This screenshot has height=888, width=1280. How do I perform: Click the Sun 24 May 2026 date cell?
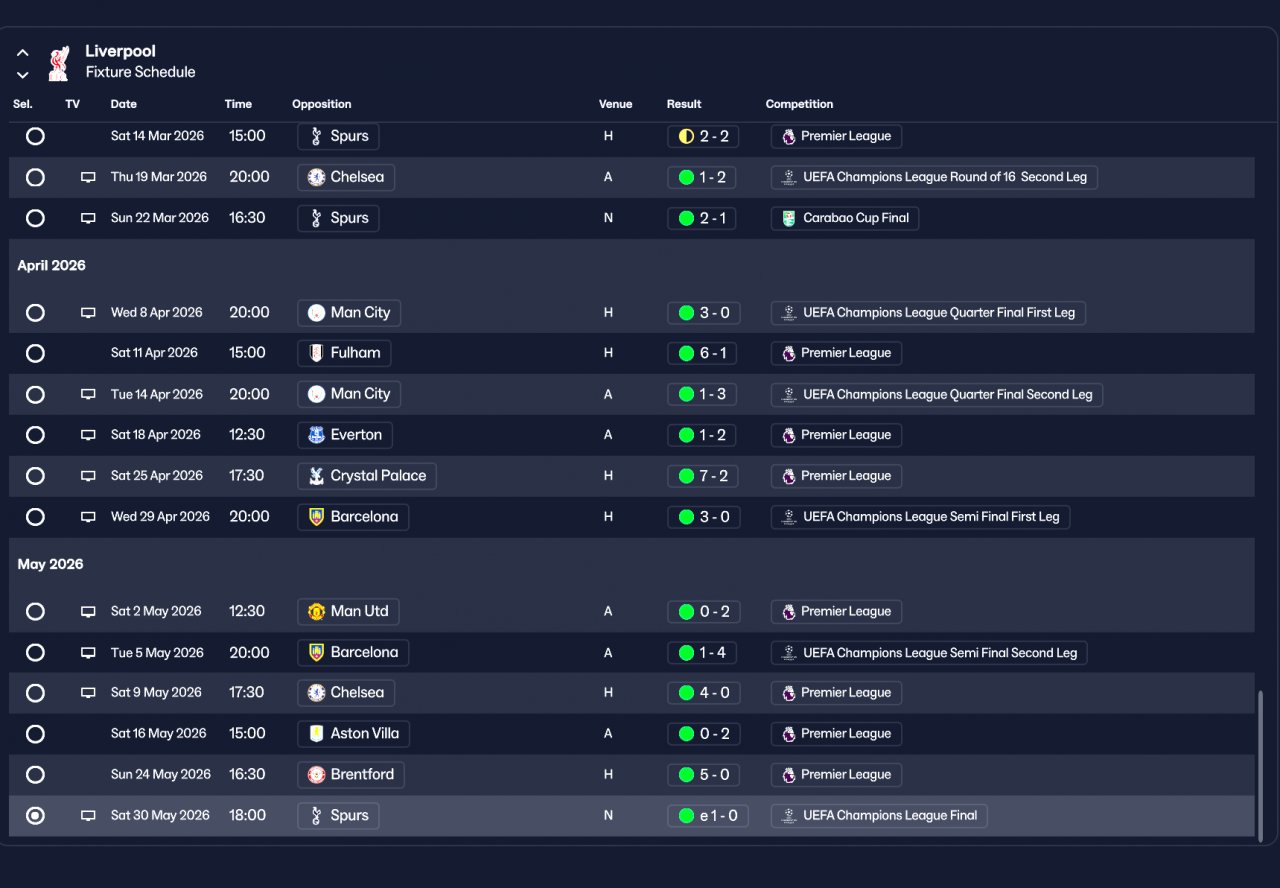[161, 775]
